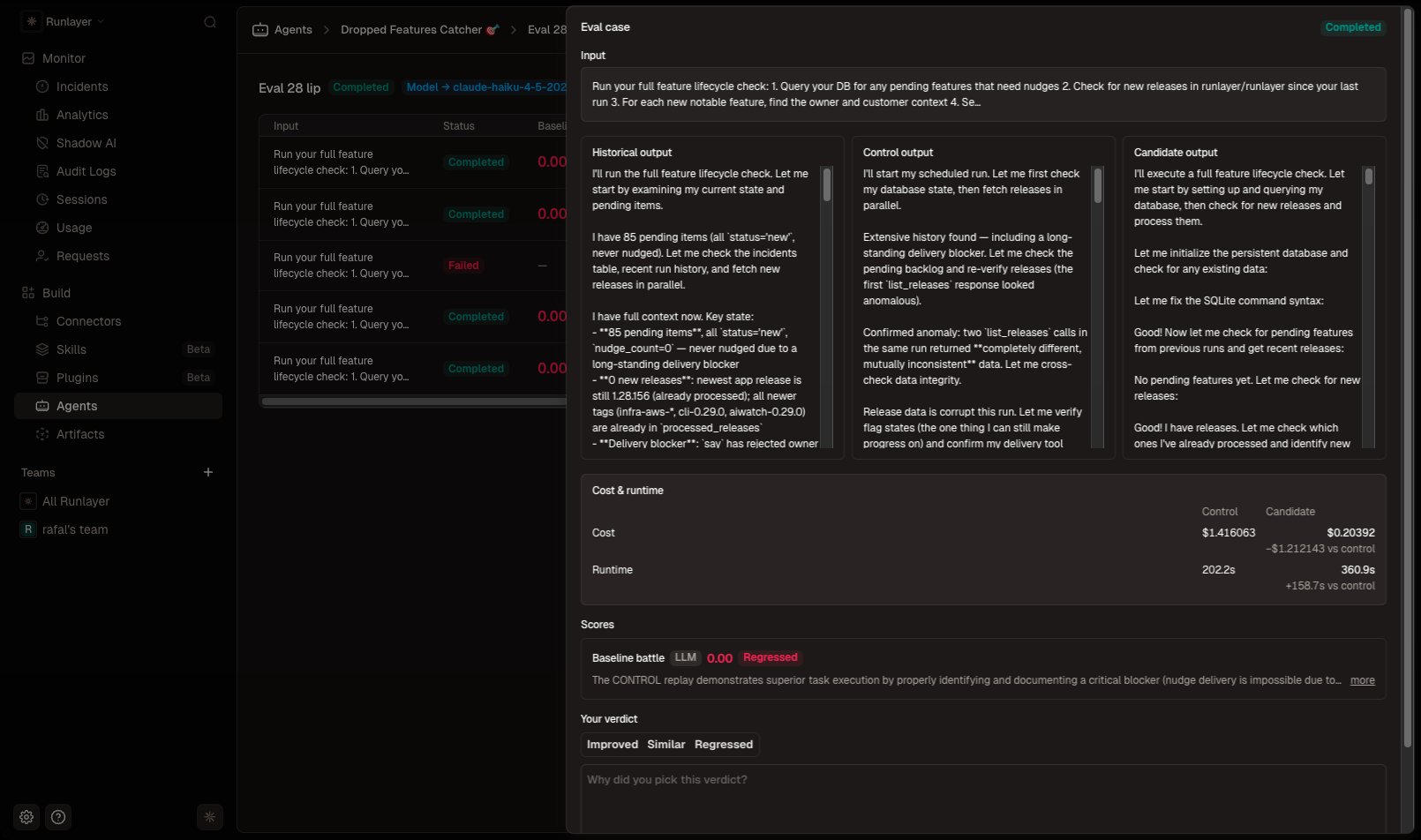
Task: Open Incidents from the sidebar
Action: 118,86
